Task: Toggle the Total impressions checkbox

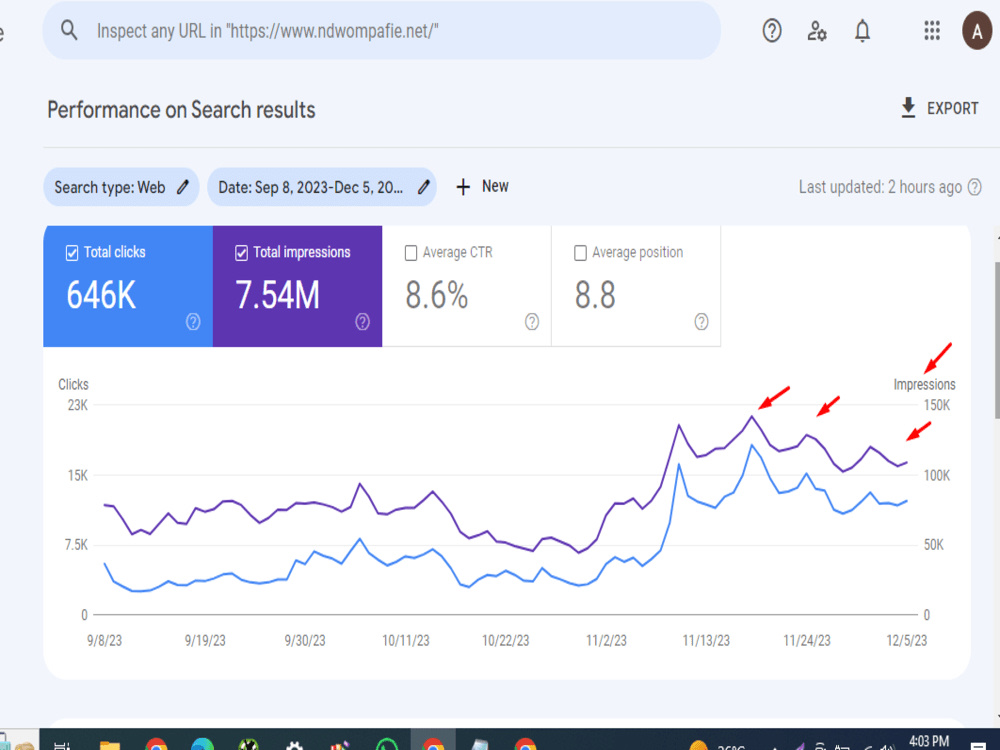Action: [x=241, y=253]
